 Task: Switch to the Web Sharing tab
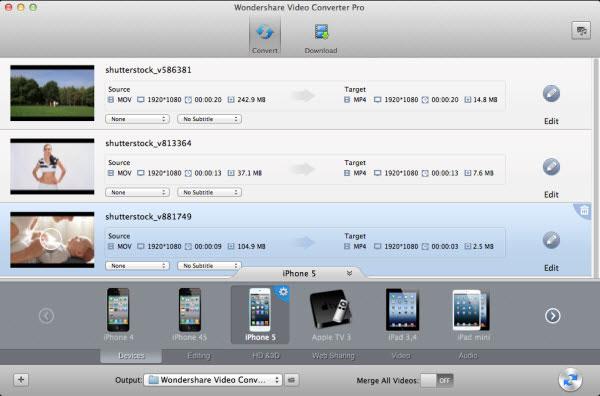click(x=333, y=356)
